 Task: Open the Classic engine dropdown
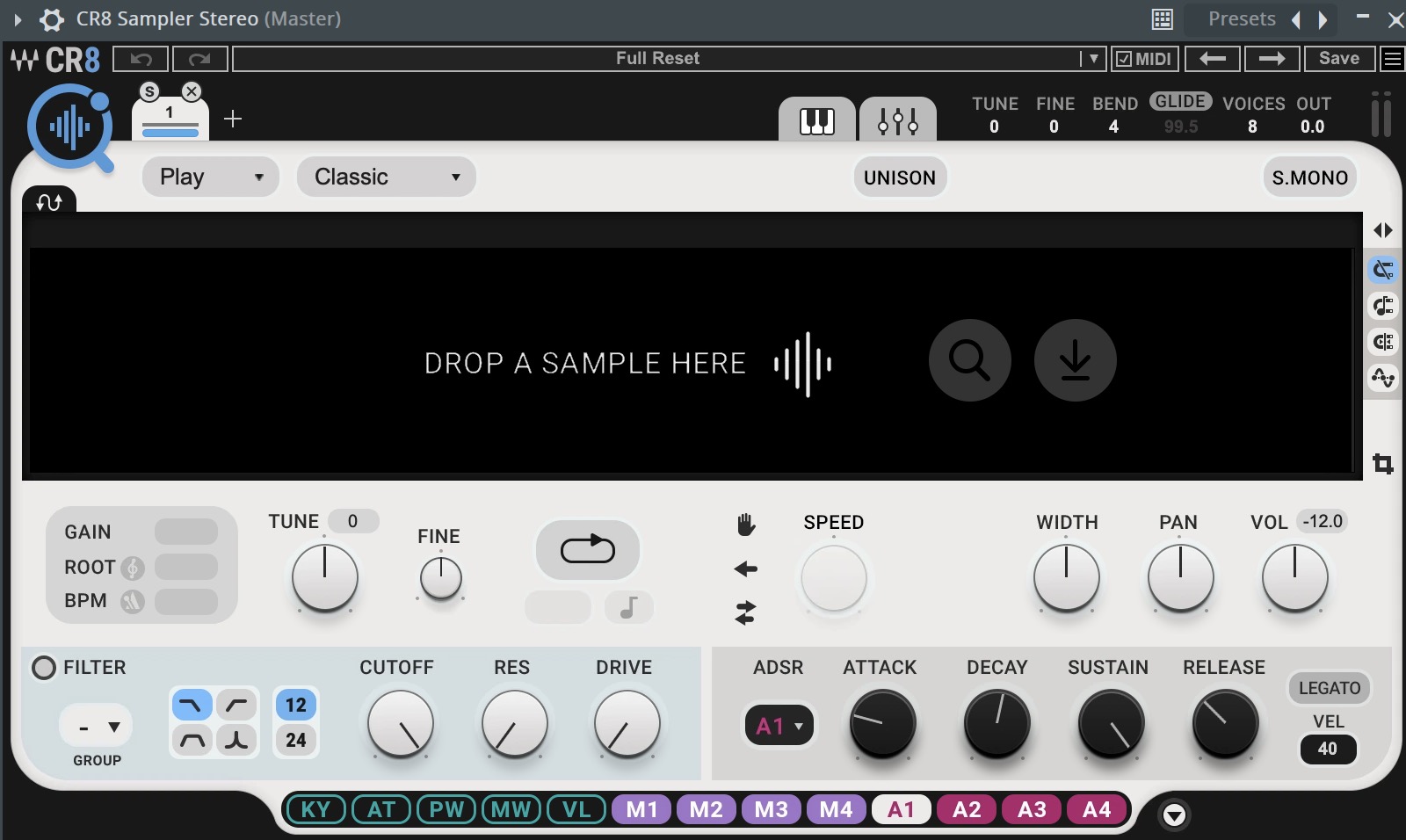[387, 177]
